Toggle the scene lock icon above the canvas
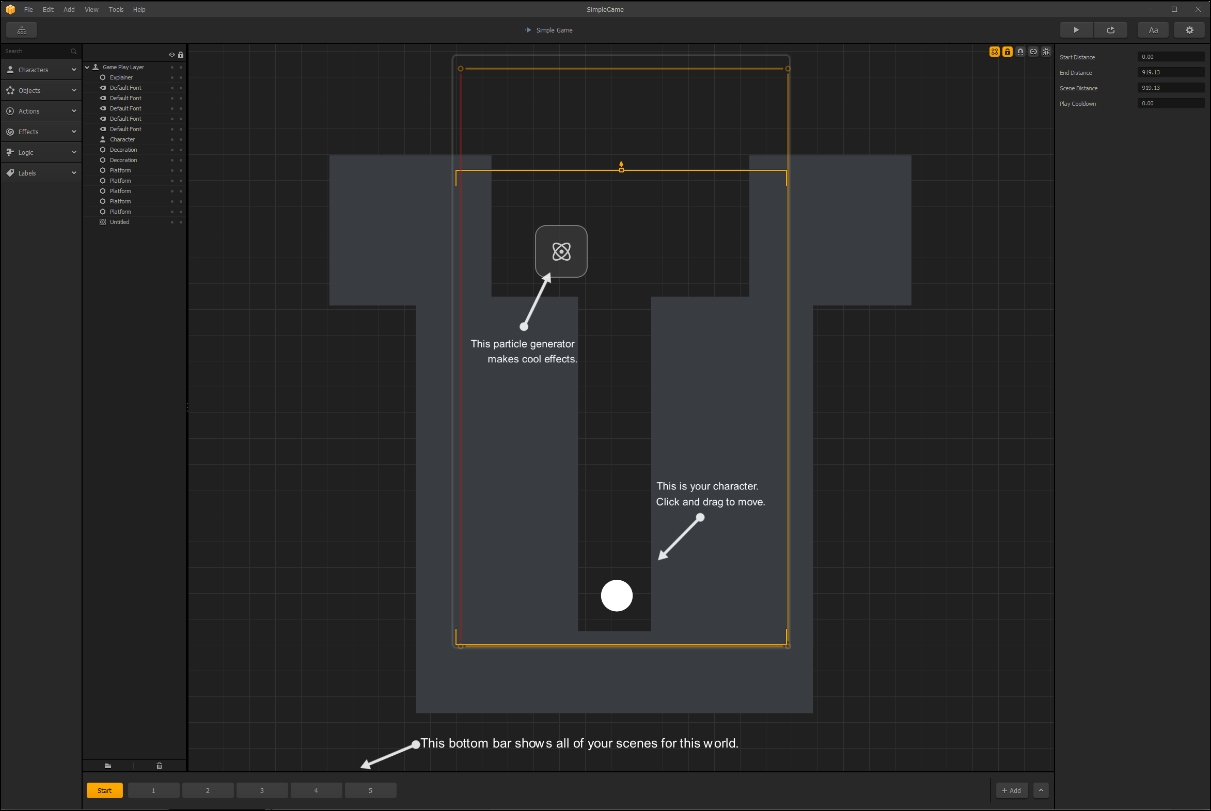 point(1007,52)
